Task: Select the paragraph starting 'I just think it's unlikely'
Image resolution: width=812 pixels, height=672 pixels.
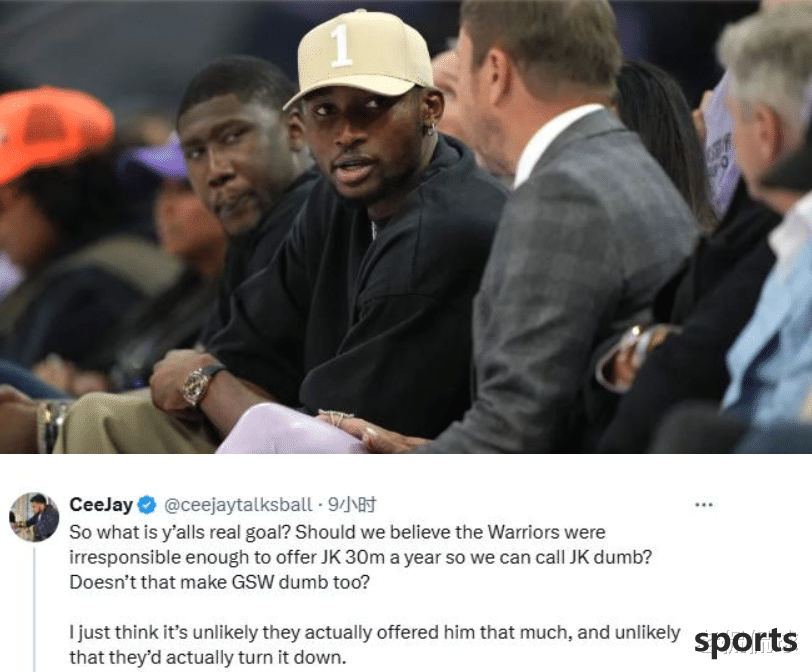Action: [375, 645]
